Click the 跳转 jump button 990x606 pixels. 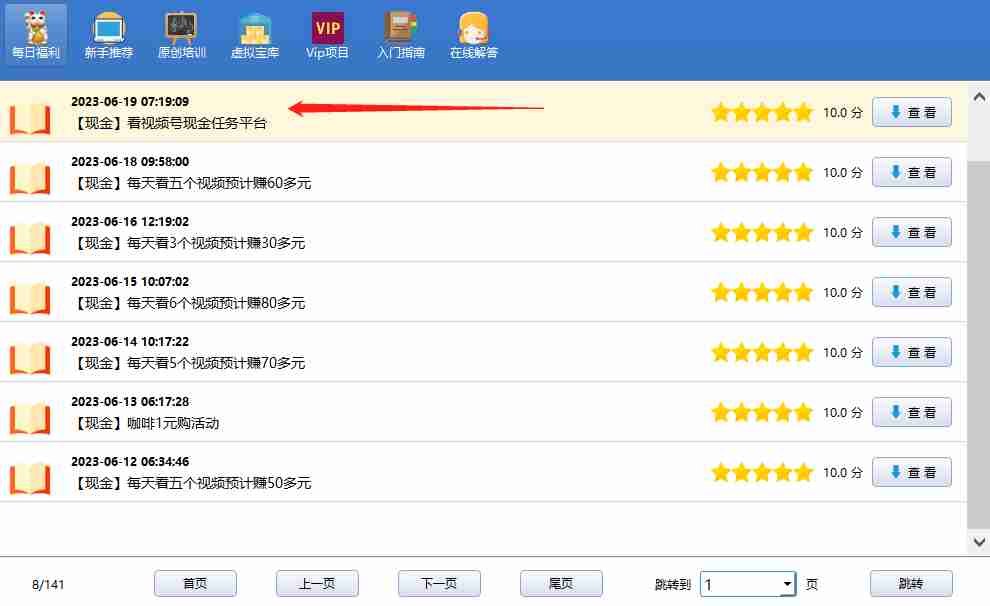(x=911, y=584)
